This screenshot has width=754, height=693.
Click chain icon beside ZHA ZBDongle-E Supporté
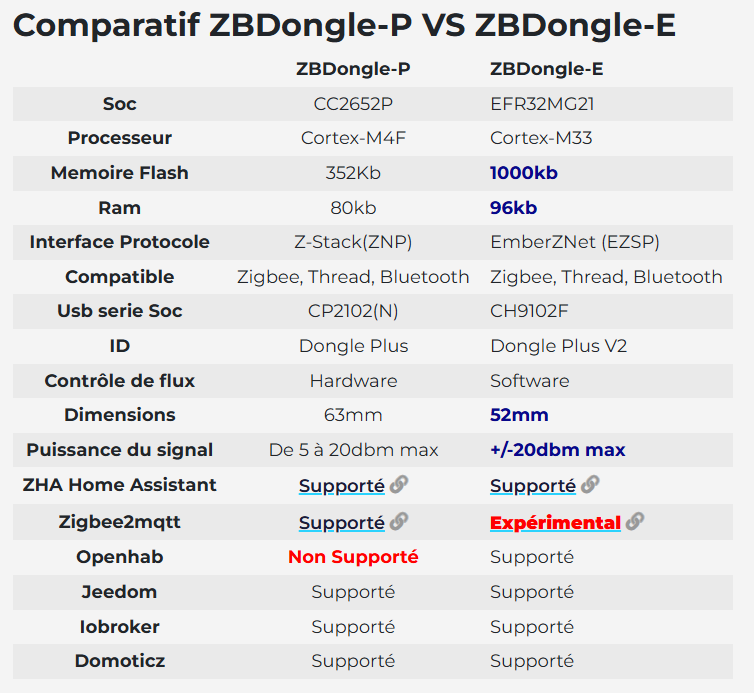(x=590, y=485)
